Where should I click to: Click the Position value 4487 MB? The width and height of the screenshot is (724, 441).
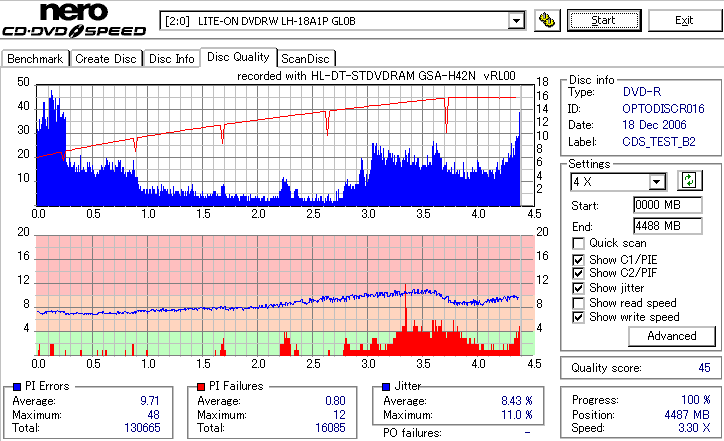pos(687,415)
